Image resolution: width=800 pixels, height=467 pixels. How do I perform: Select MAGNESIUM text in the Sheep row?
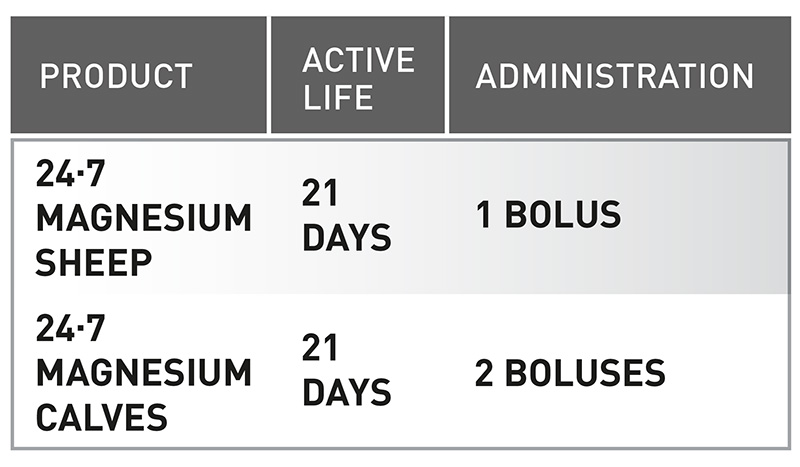pyautogui.click(x=143, y=218)
